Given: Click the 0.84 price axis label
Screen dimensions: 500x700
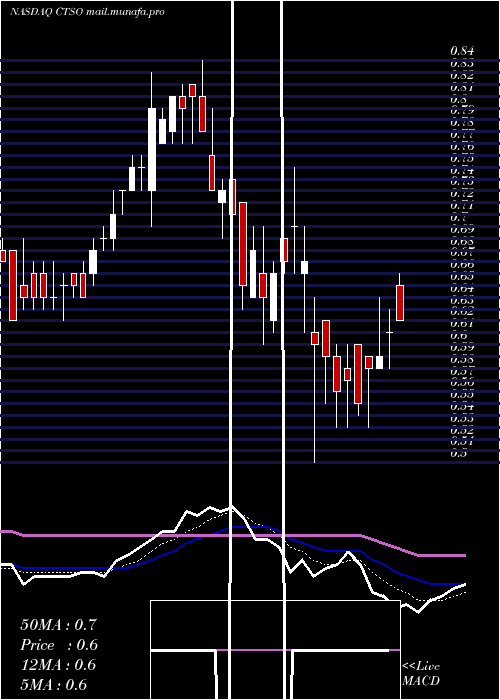Looking at the screenshot, I should [462, 51].
